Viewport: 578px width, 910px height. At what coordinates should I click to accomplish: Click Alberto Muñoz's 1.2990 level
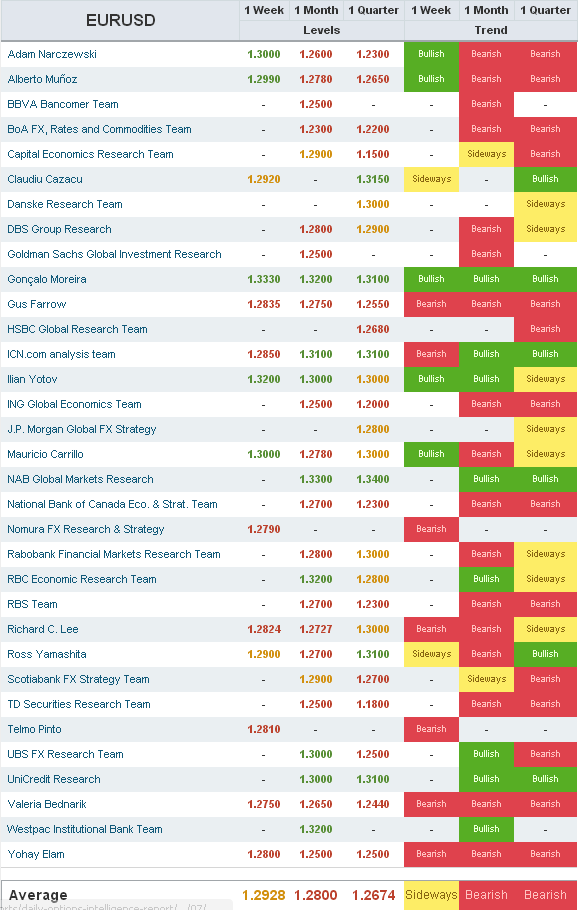pyautogui.click(x=264, y=79)
